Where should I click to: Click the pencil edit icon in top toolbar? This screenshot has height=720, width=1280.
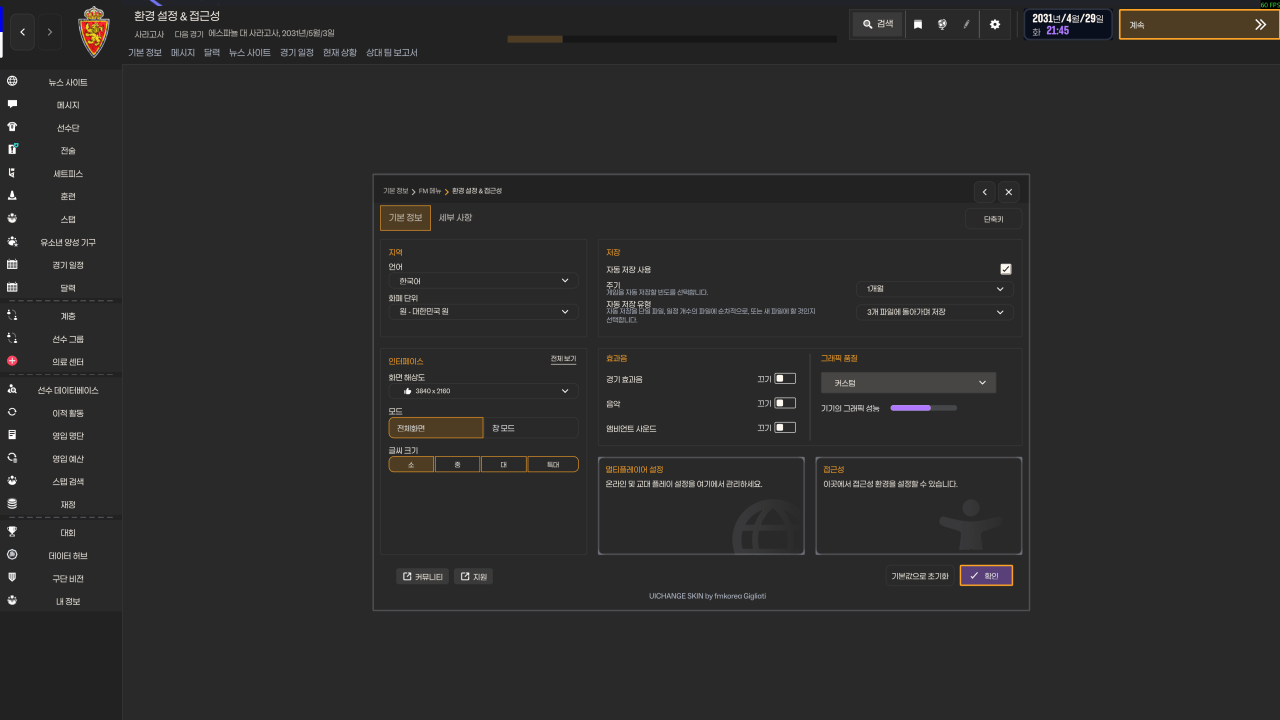tap(966, 24)
